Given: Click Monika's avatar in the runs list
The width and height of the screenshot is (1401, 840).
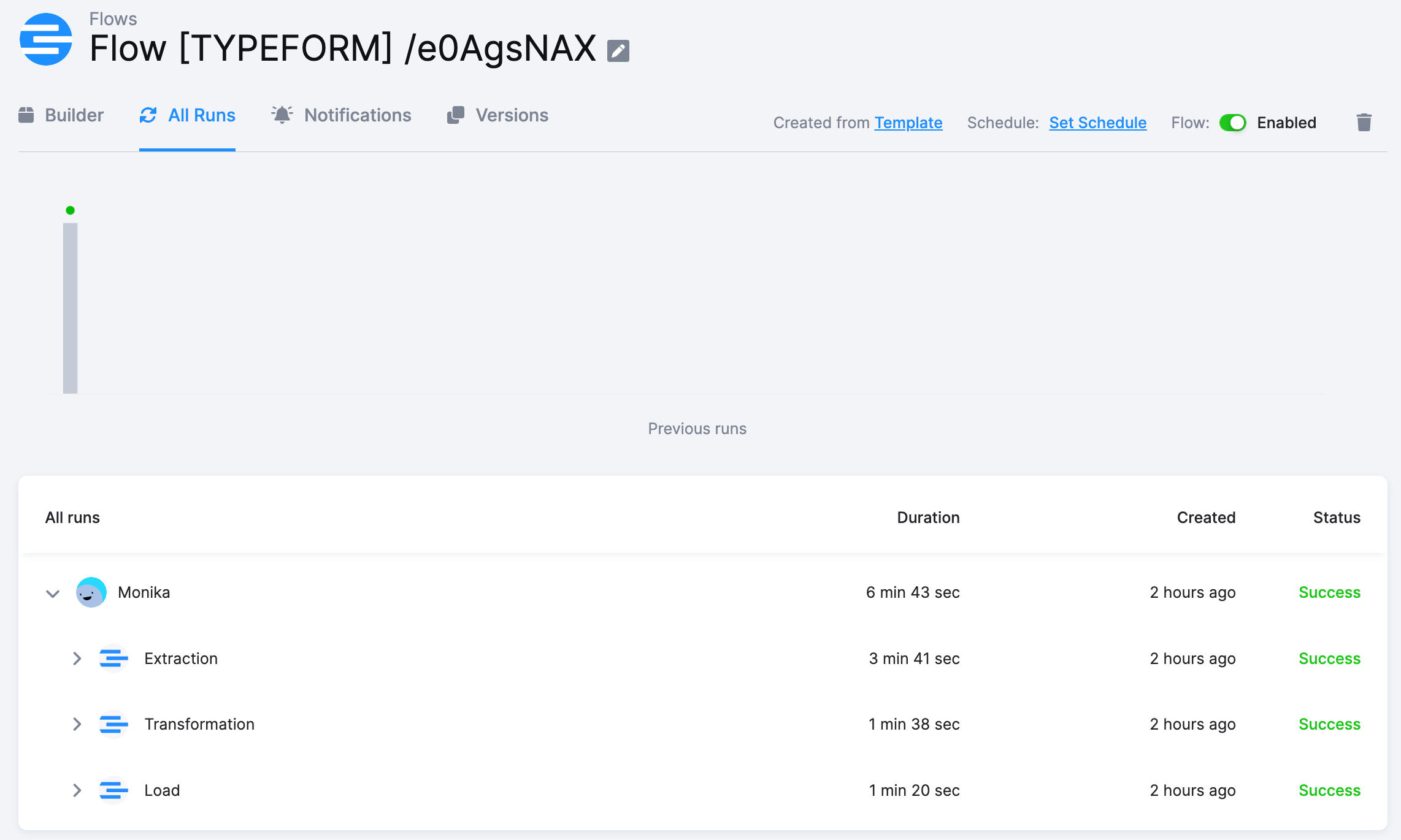Looking at the screenshot, I should click(x=91, y=592).
